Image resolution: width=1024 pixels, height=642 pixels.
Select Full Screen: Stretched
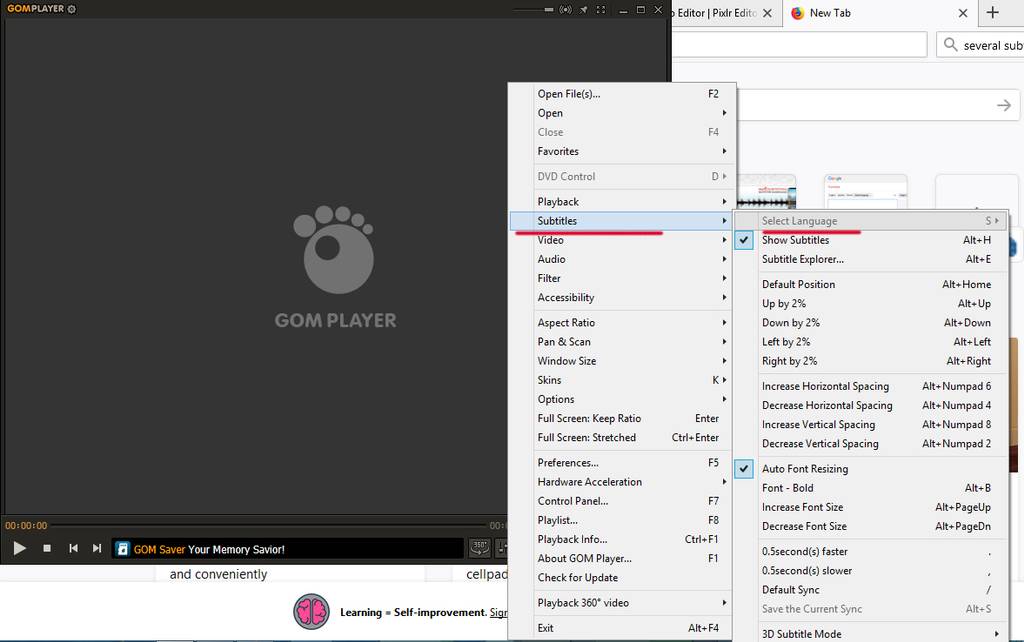point(622,437)
